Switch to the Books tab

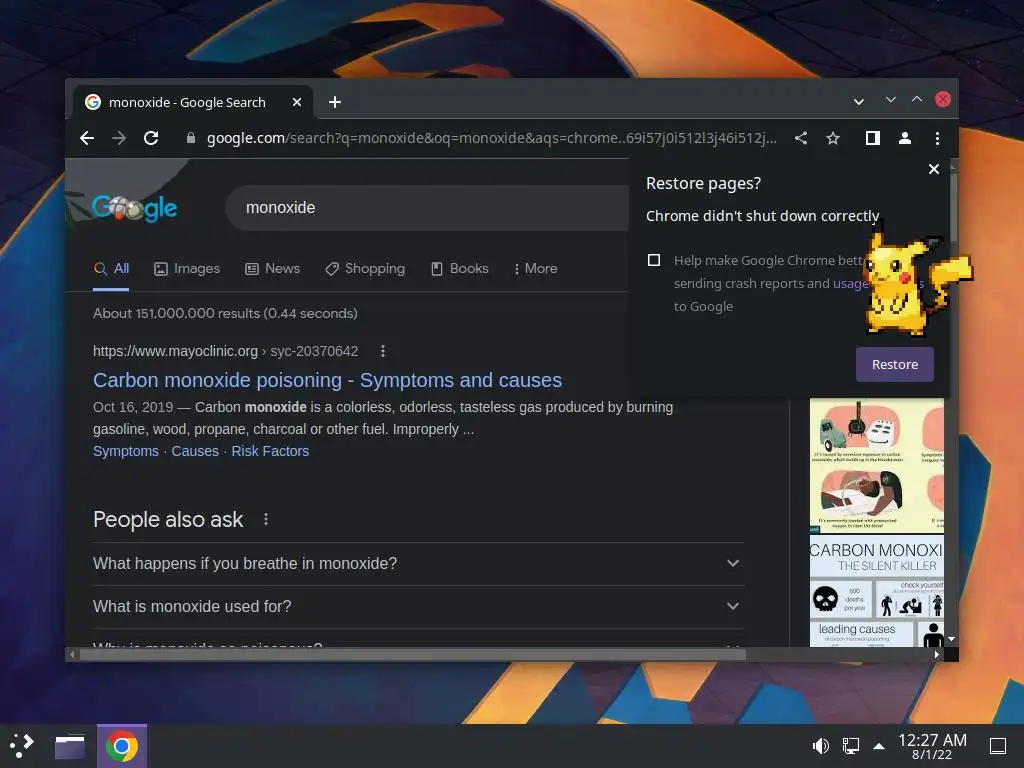pos(460,268)
